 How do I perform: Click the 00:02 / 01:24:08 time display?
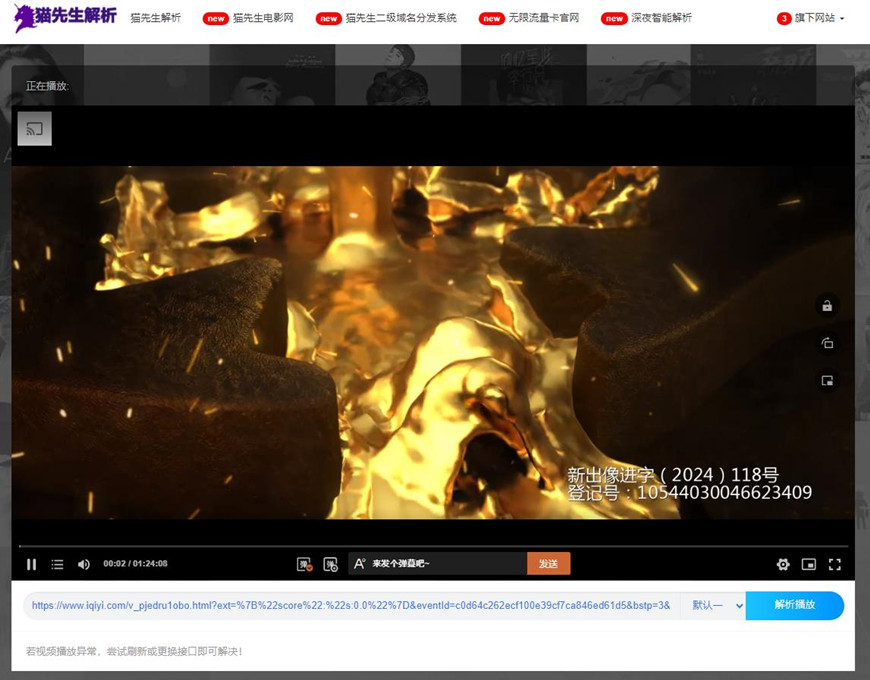(135, 564)
